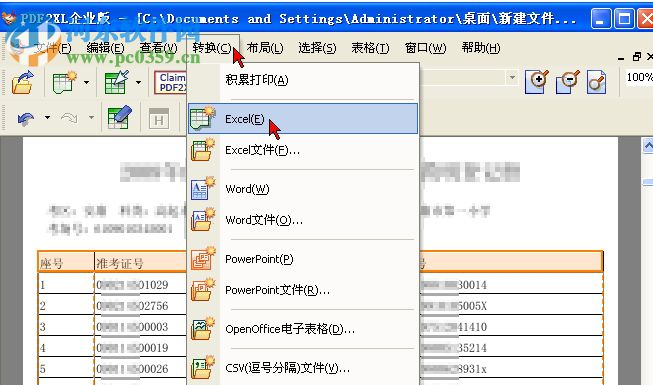Open the 窗口(W) menu
This screenshot has width=653, height=385.
425,48
